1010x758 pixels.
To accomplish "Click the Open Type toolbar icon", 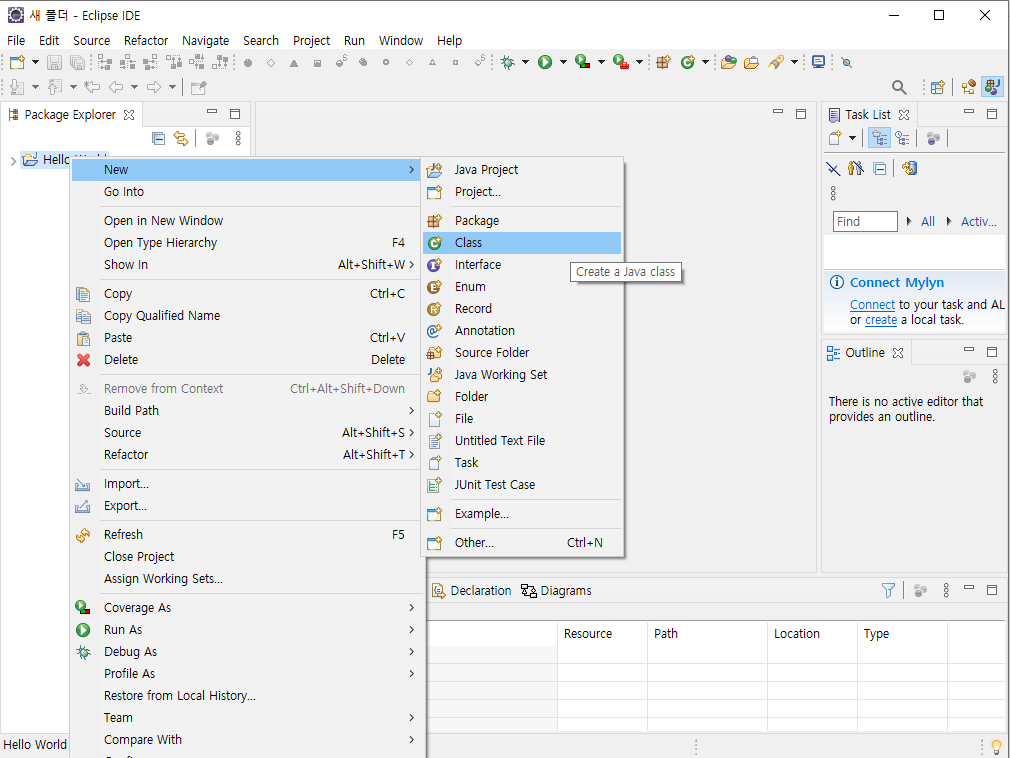I will coord(729,62).
